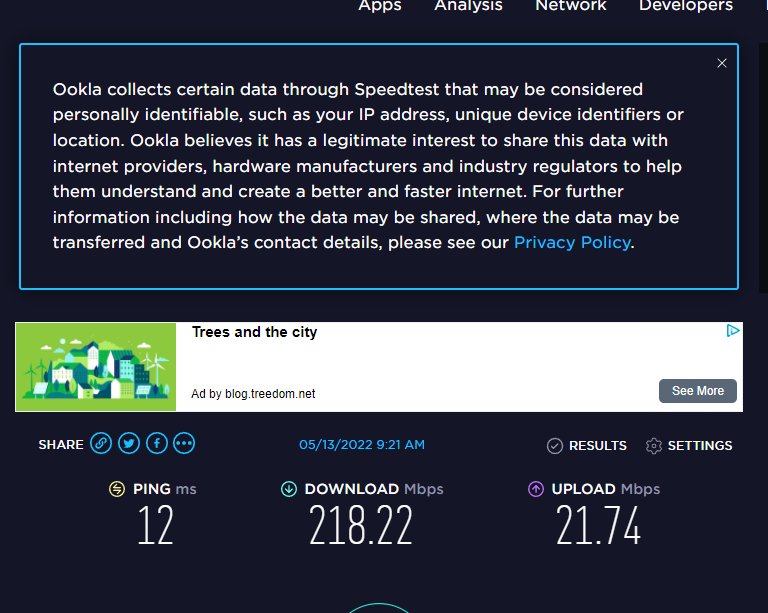Image resolution: width=768 pixels, height=613 pixels.
Task: Click the upload value 21.74
Action: click(x=598, y=525)
